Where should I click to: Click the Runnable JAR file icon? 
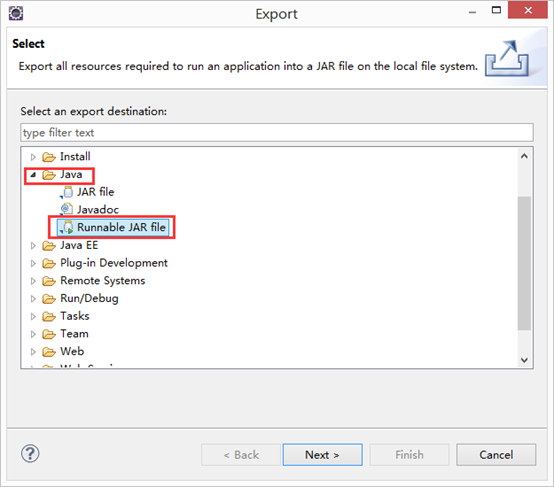(66, 228)
